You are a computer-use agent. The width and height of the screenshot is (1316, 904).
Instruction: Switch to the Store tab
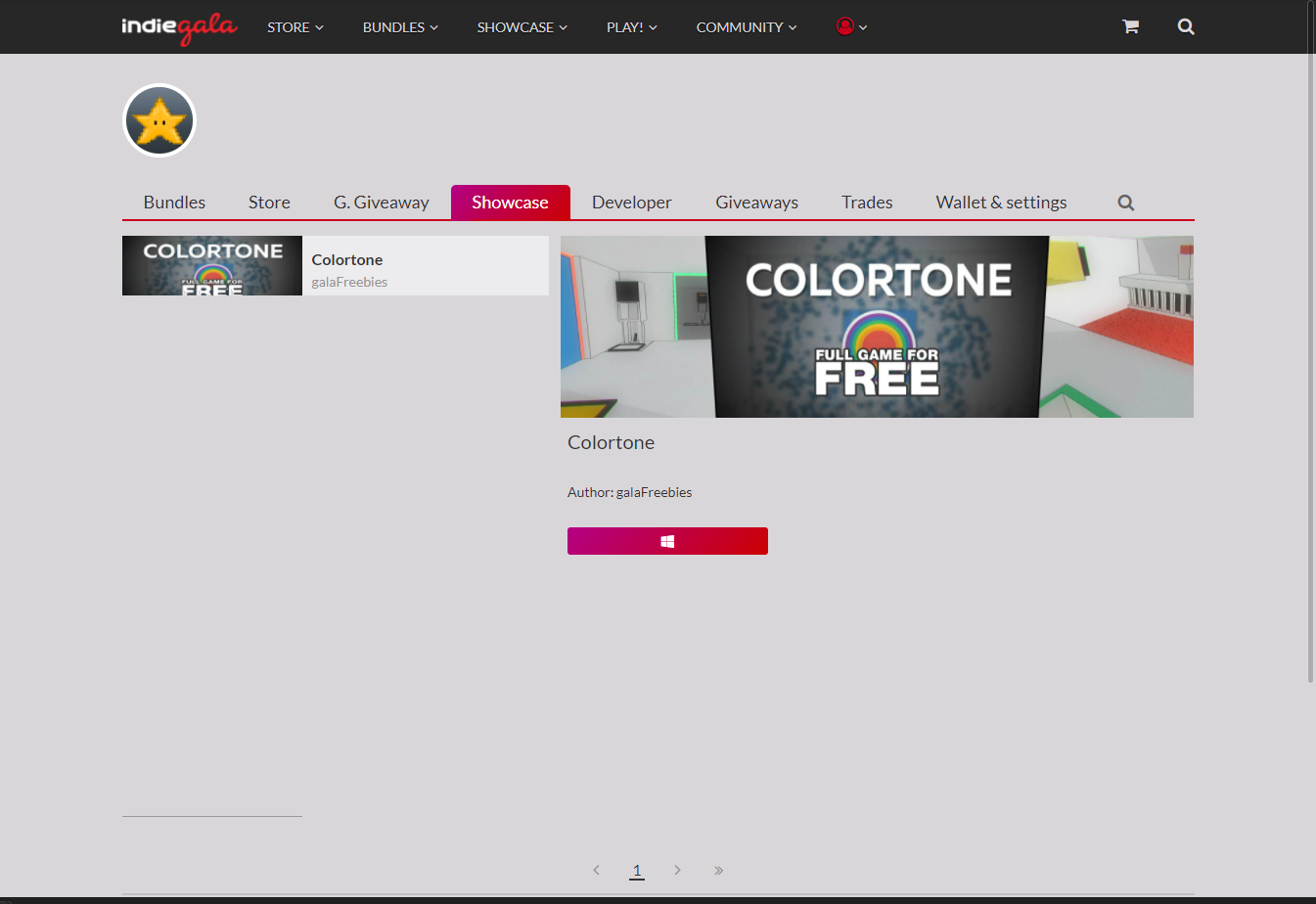(x=269, y=203)
